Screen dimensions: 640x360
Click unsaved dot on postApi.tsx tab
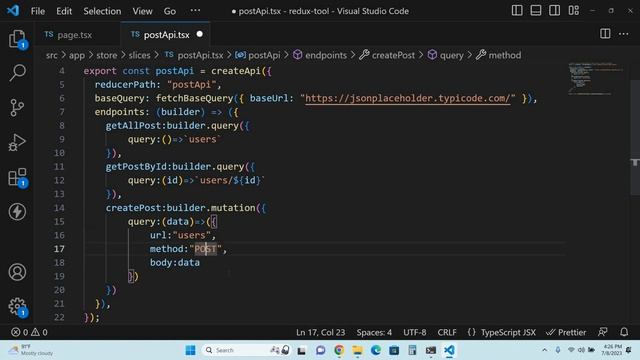pyautogui.click(x=199, y=34)
